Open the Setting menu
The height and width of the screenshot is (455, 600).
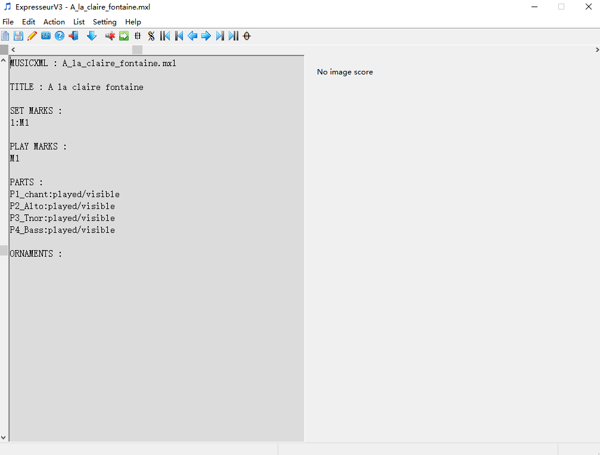[x=104, y=21]
